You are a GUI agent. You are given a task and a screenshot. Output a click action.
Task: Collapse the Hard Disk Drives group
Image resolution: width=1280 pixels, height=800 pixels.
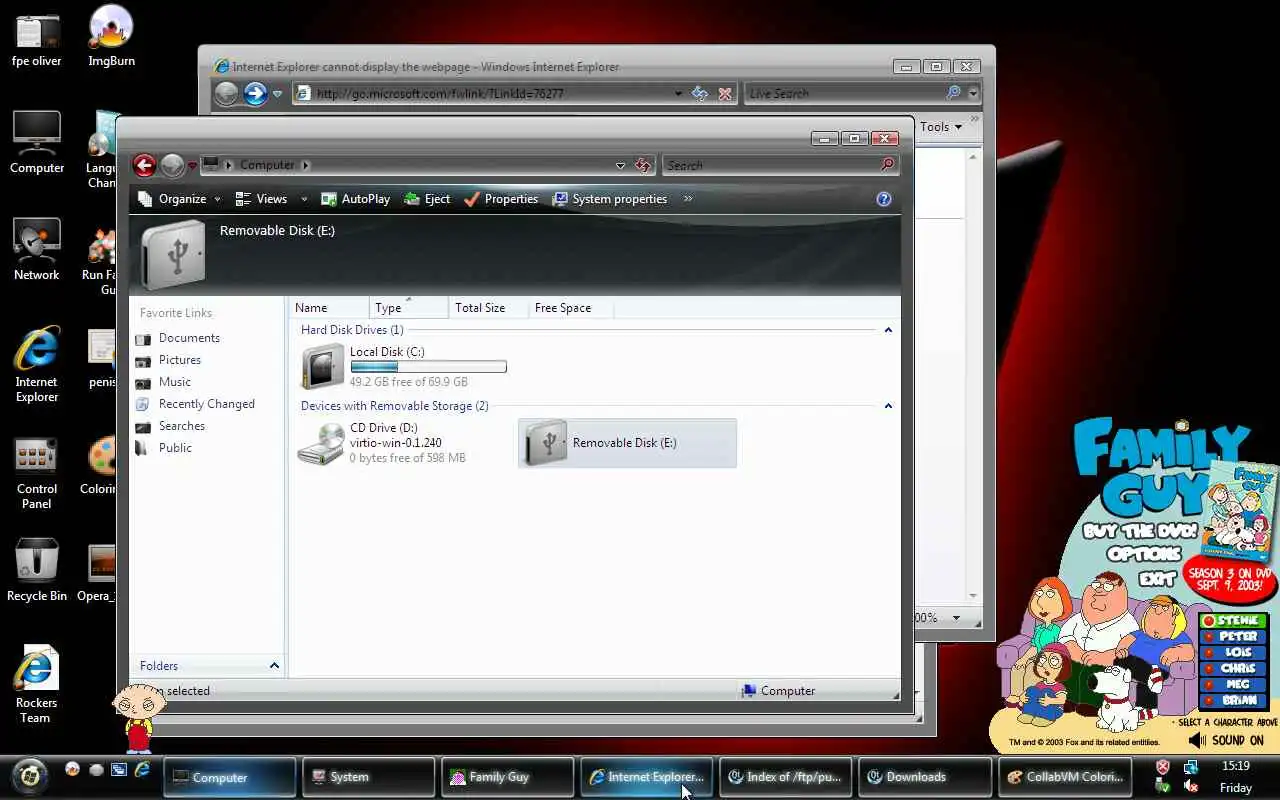point(888,330)
